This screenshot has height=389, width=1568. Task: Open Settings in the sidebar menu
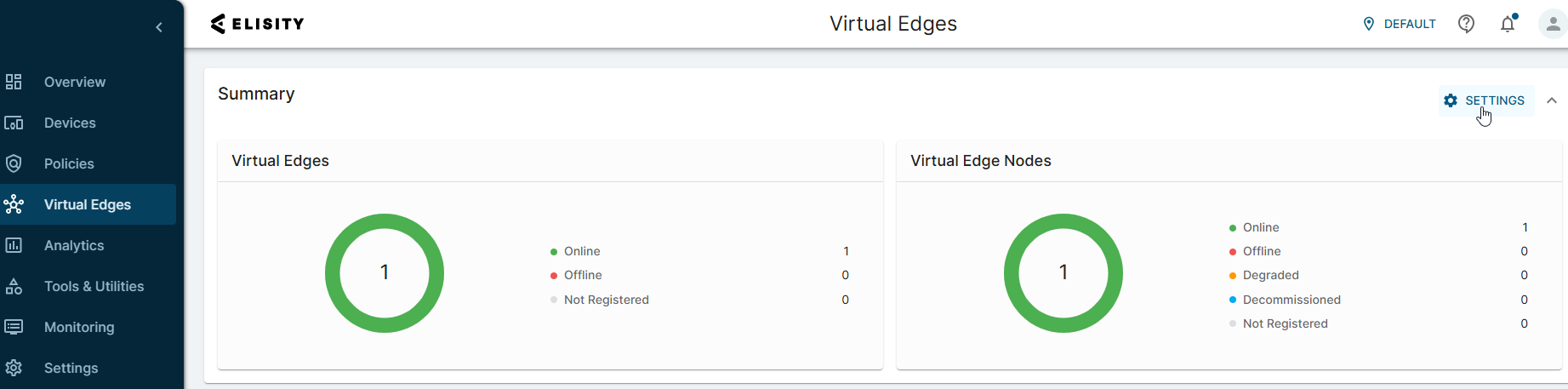(x=71, y=368)
